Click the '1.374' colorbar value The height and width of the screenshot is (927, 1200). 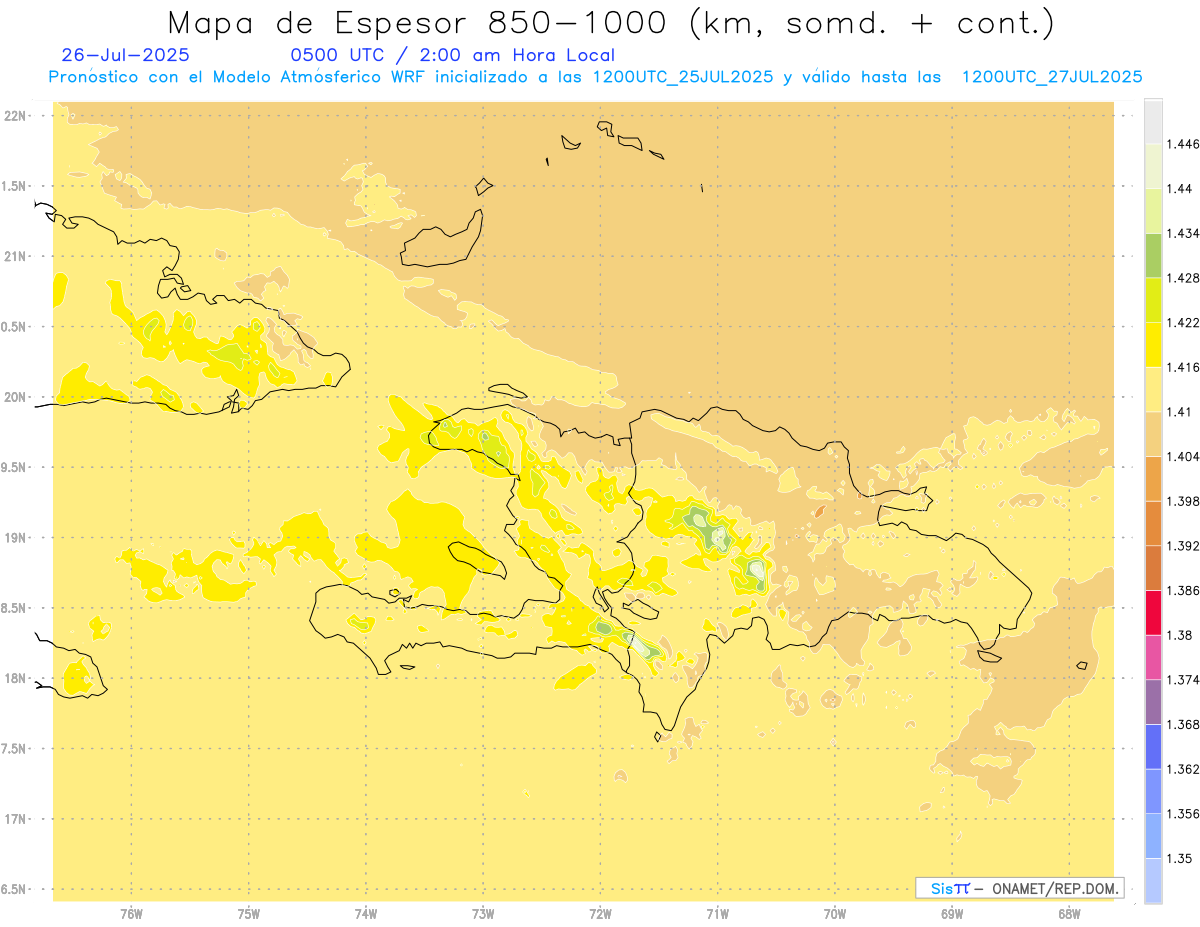[x=1185, y=679]
